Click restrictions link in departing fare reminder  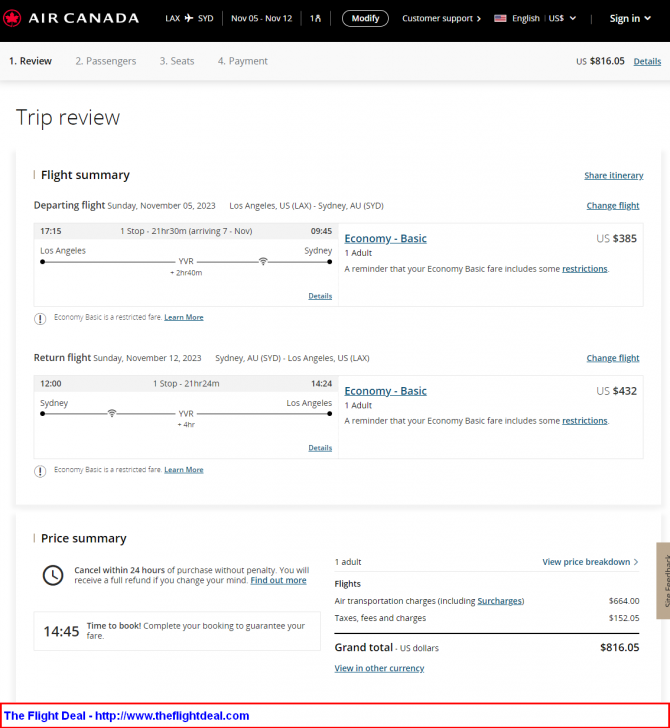pos(585,269)
